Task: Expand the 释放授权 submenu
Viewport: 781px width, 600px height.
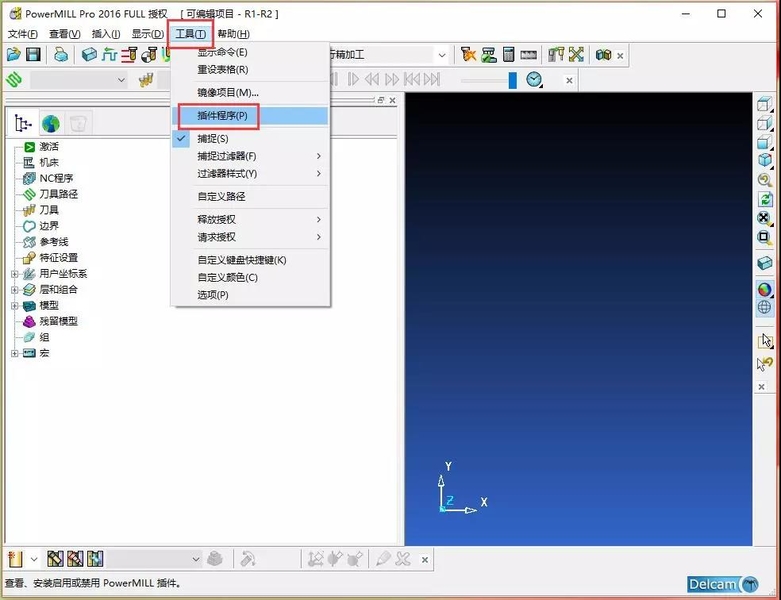Action: pos(251,220)
